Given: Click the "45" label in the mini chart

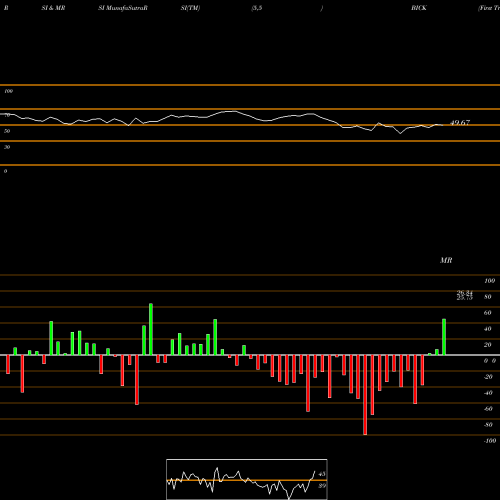Looking at the screenshot, I should click(322, 474).
